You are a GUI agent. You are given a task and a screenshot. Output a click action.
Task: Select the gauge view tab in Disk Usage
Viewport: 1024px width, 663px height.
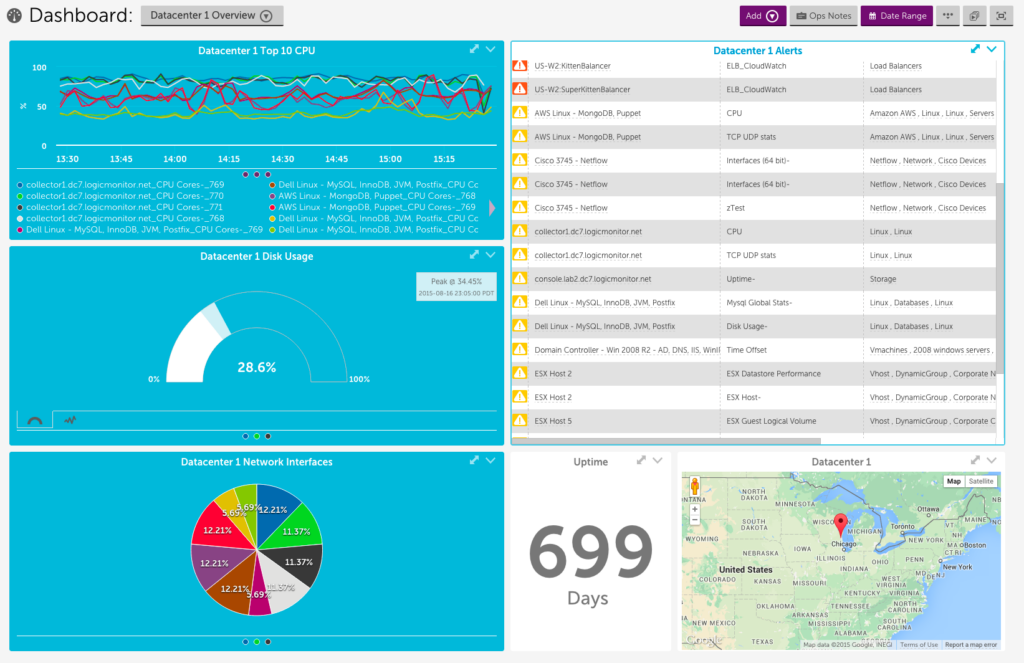coord(35,420)
